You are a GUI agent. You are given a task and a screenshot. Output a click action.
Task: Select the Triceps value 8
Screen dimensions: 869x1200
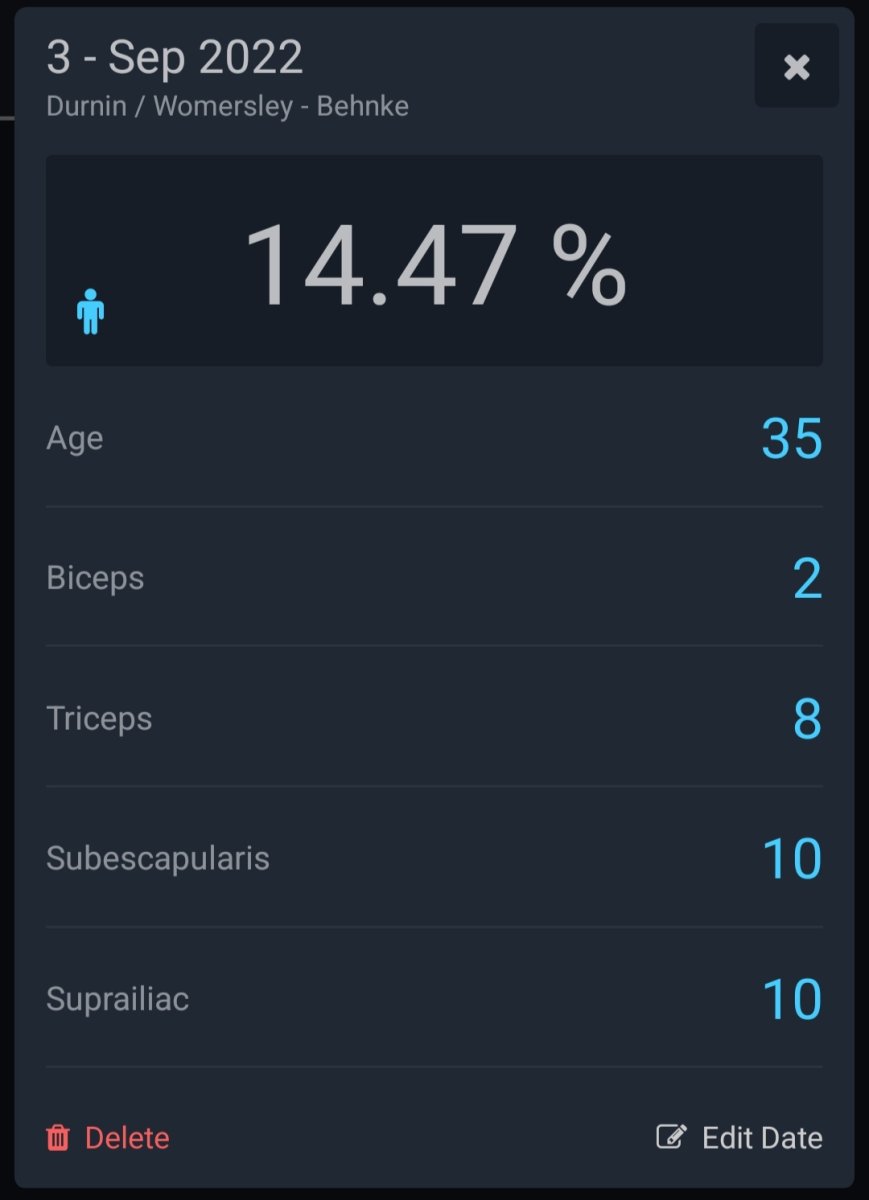tap(807, 719)
